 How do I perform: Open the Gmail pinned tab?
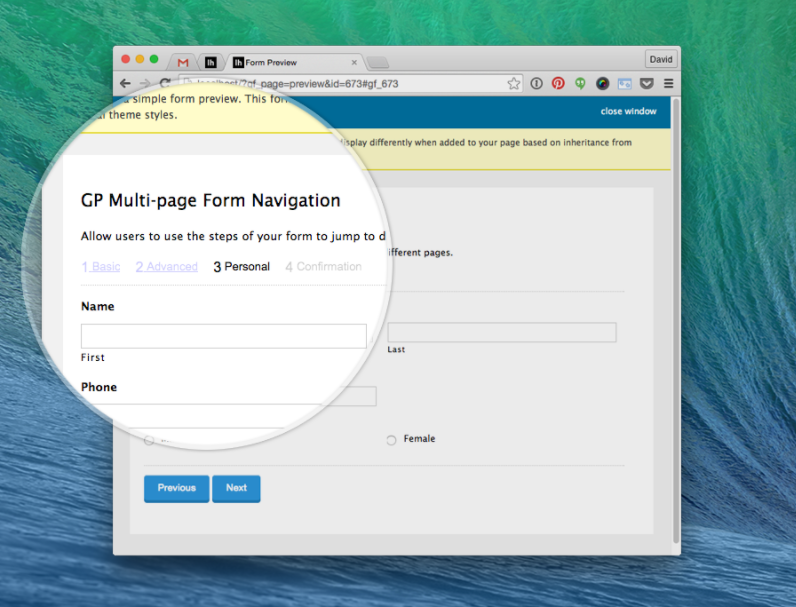[183, 62]
